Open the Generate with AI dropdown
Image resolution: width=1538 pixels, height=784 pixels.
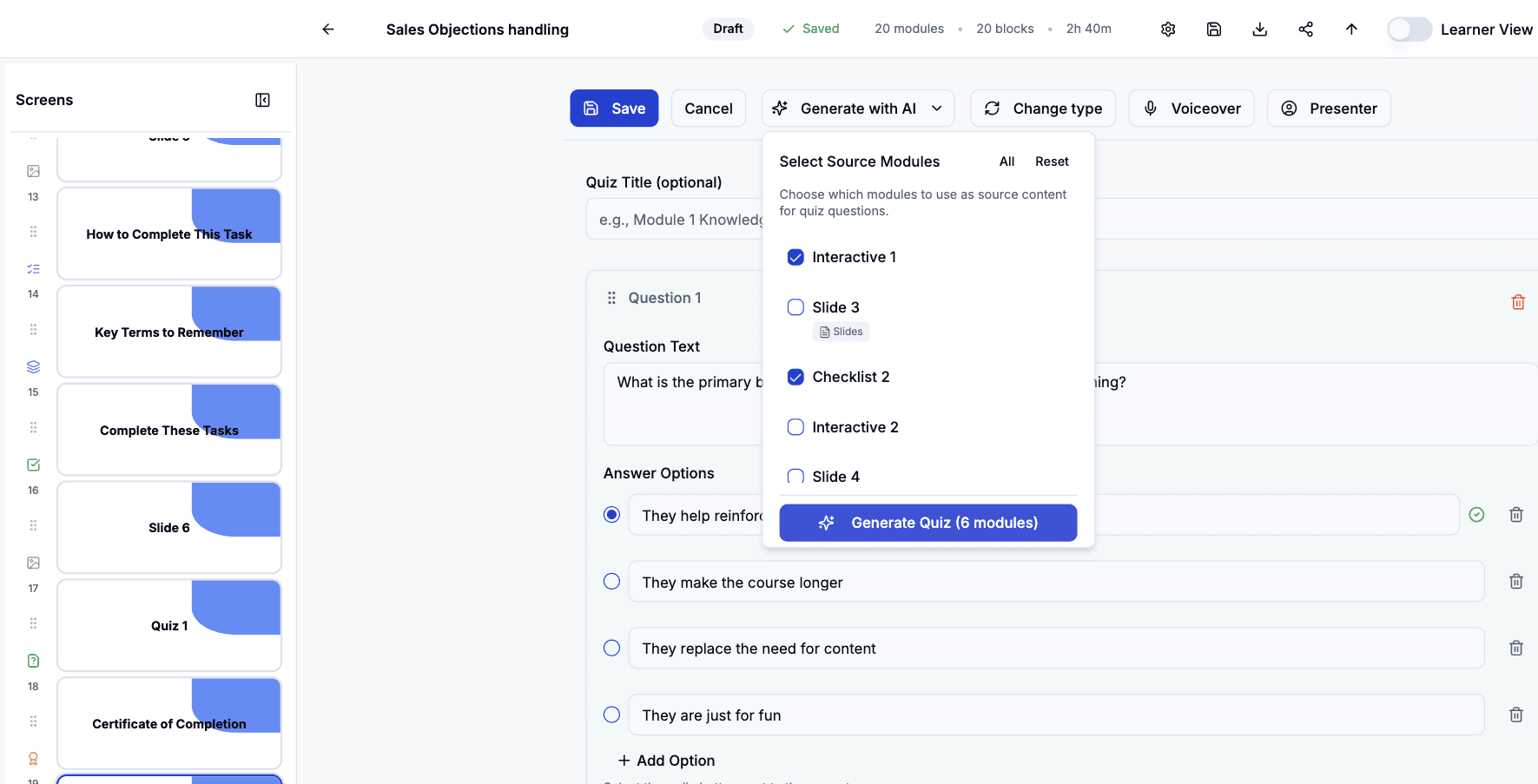pyautogui.click(x=857, y=108)
